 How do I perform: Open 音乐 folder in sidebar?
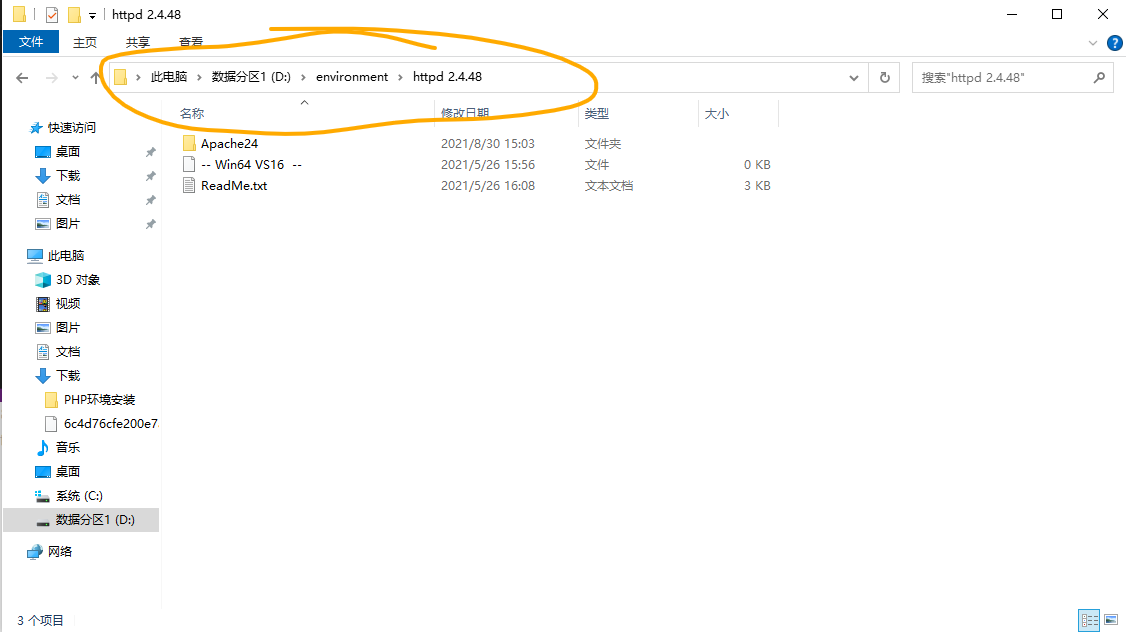[x=58, y=447]
